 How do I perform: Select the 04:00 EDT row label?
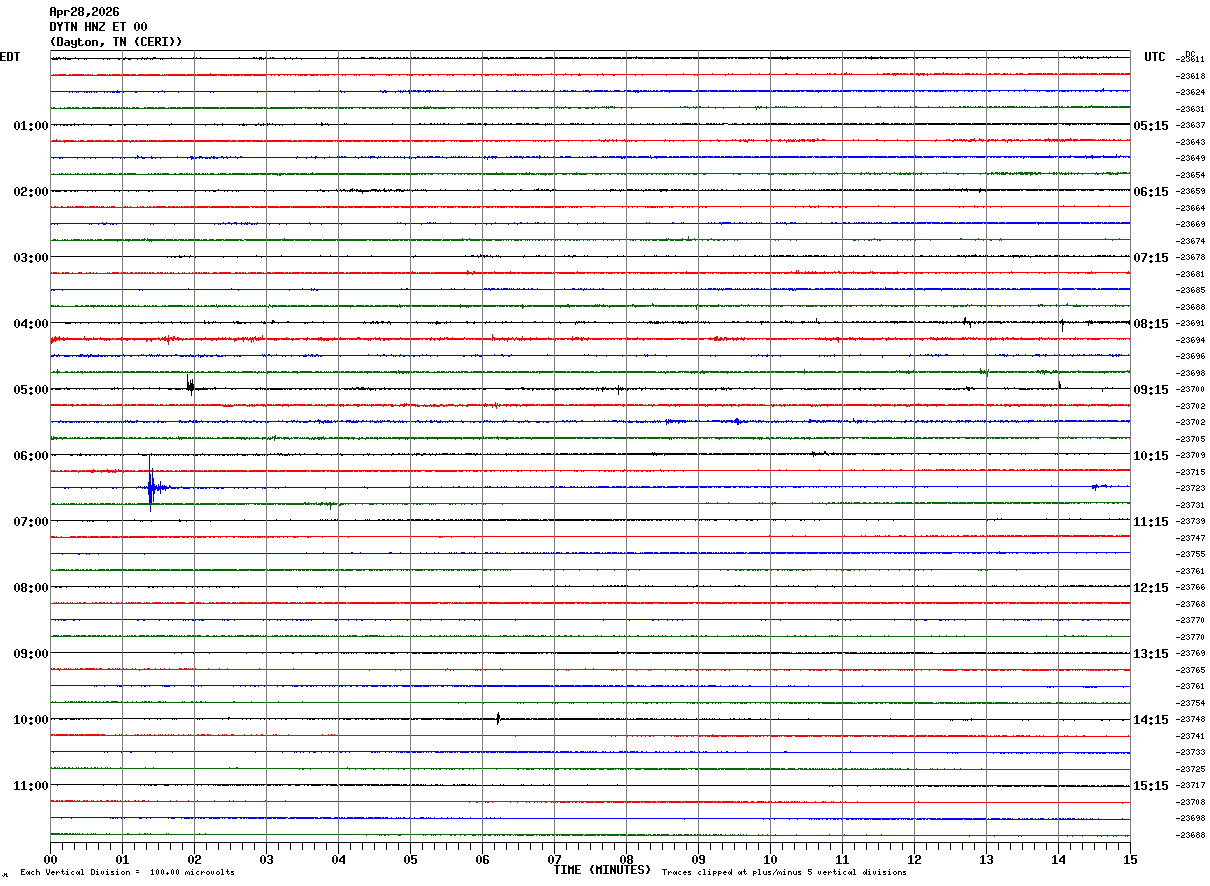(31, 324)
